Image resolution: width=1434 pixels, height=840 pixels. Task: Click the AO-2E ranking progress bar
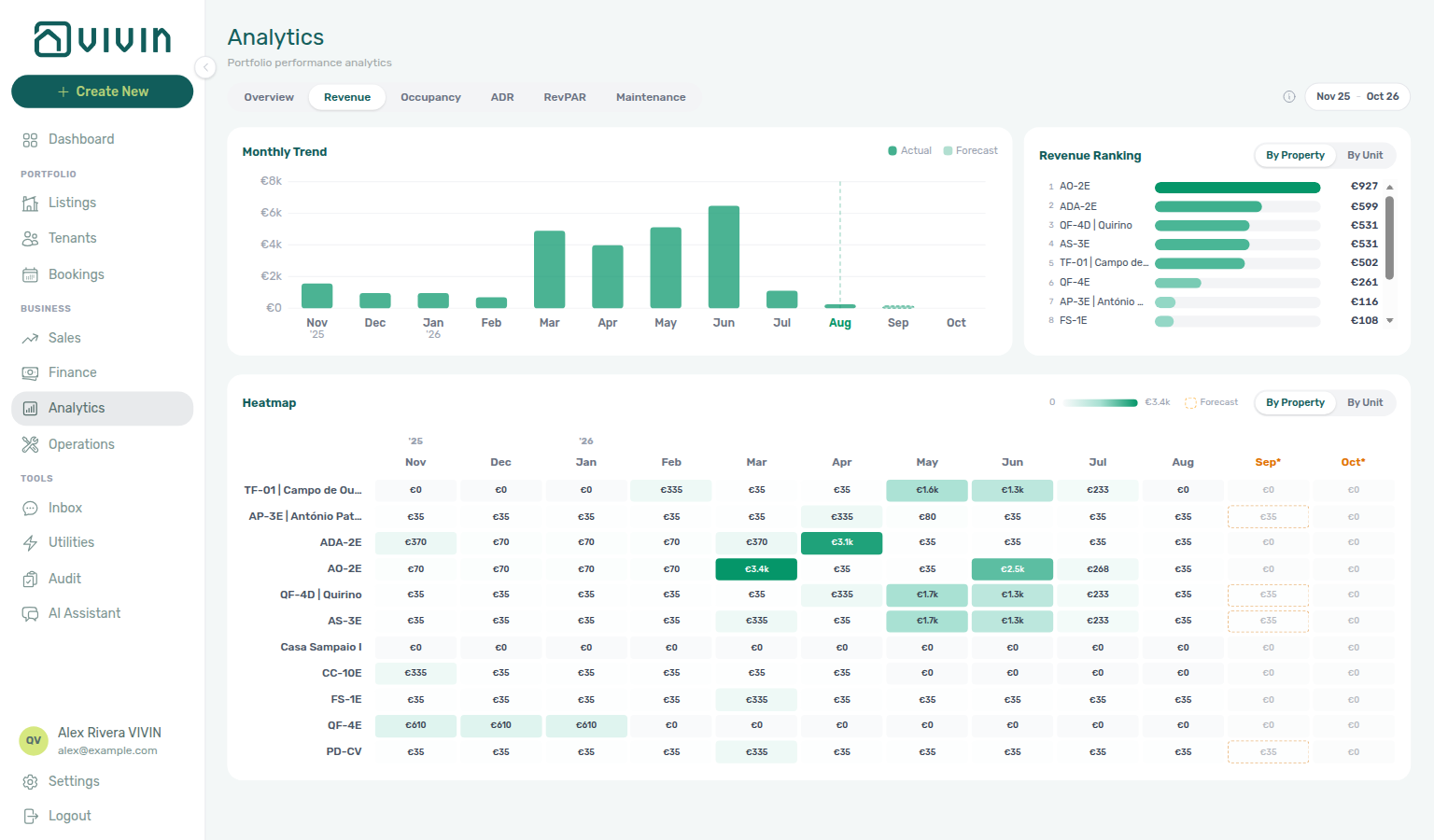point(1237,187)
